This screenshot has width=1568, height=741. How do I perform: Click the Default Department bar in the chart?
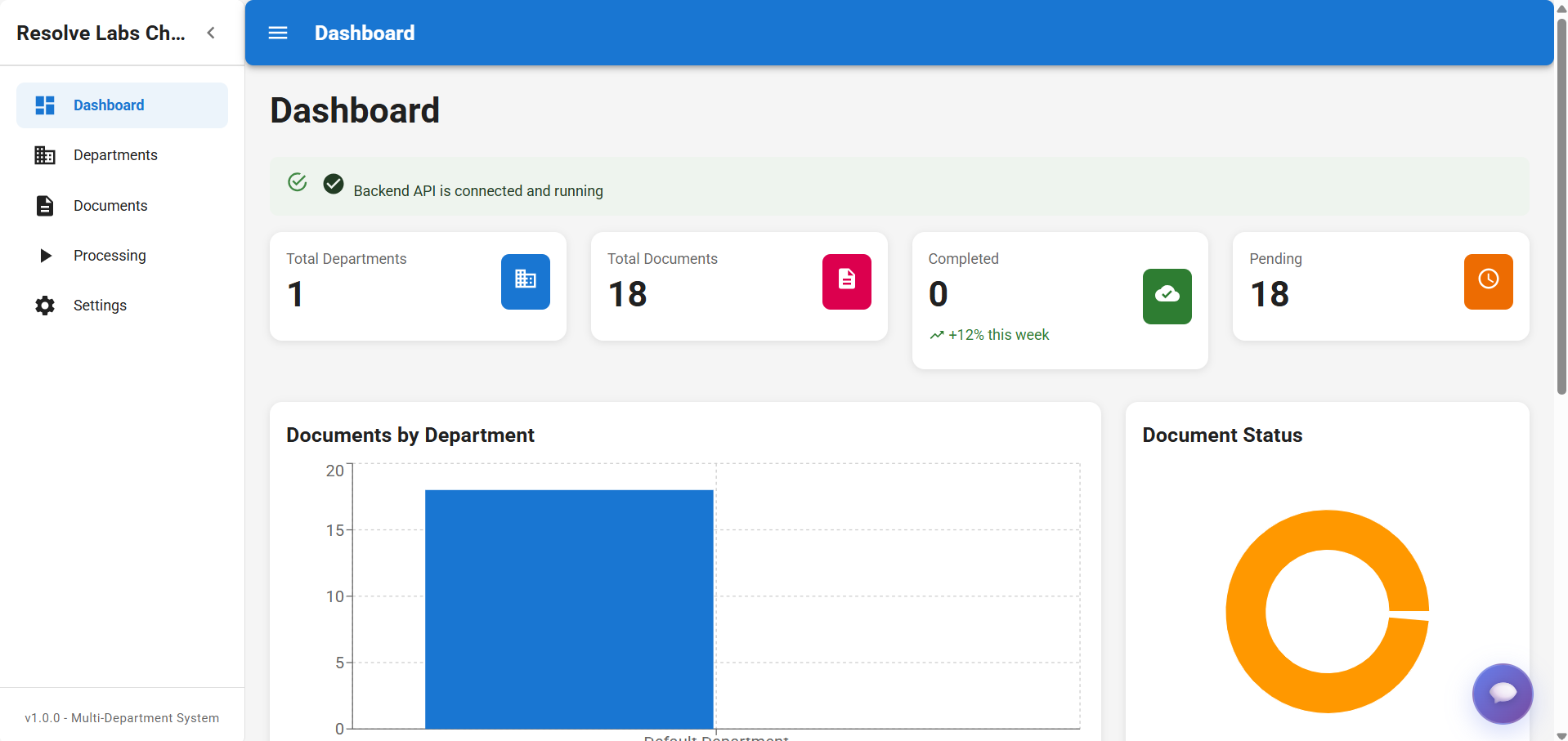pyautogui.click(x=569, y=609)
